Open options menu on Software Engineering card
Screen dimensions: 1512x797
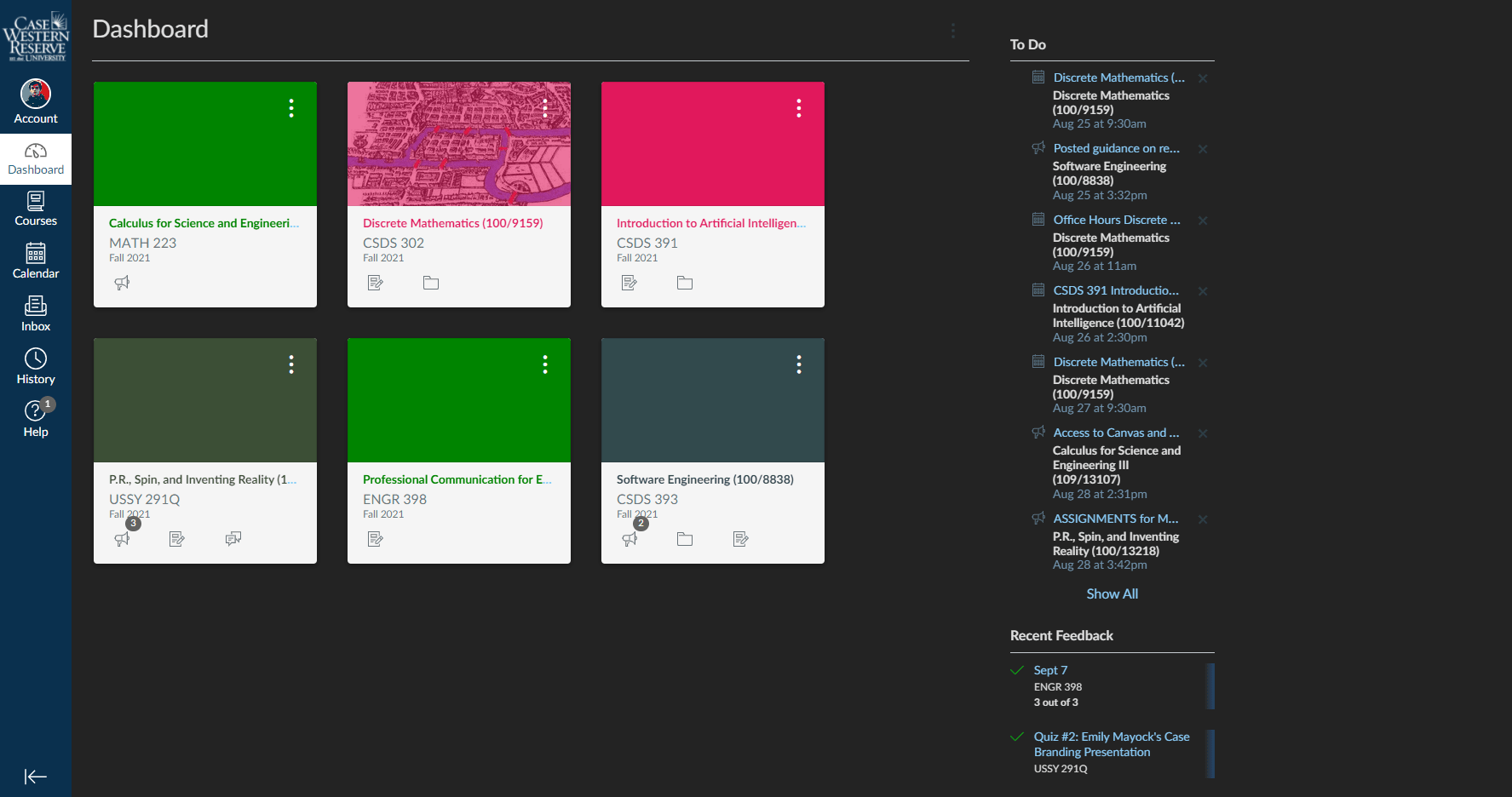(x=799, y=364)
